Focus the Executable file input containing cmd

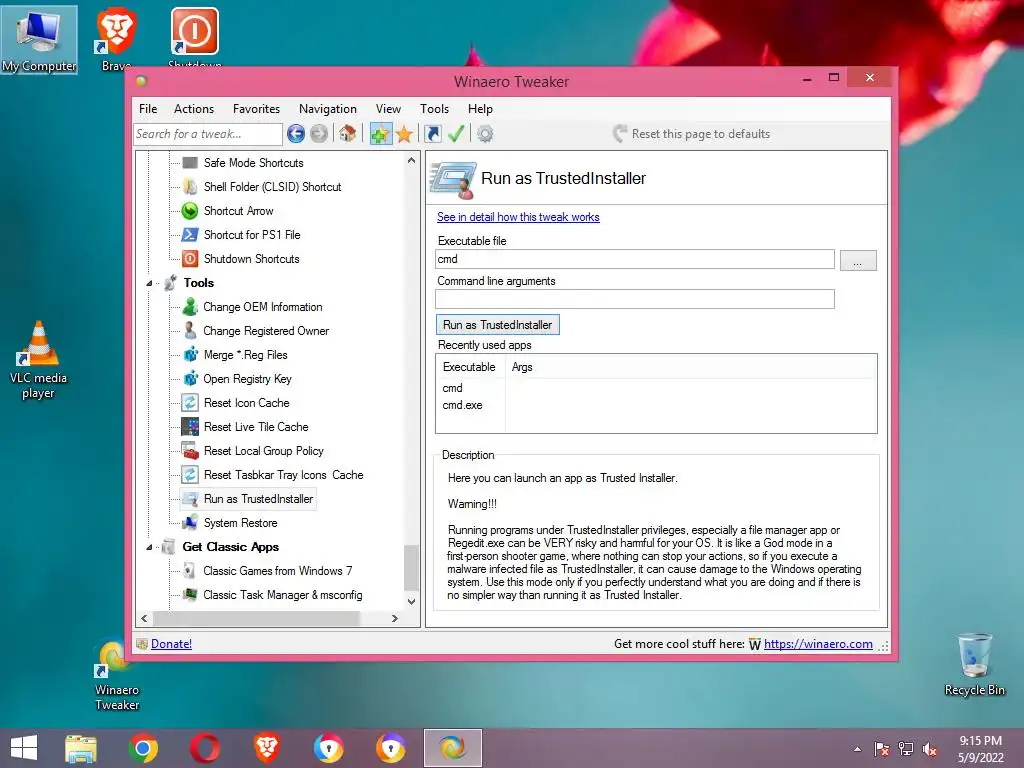pyautogui.click(x=635, y=259)
